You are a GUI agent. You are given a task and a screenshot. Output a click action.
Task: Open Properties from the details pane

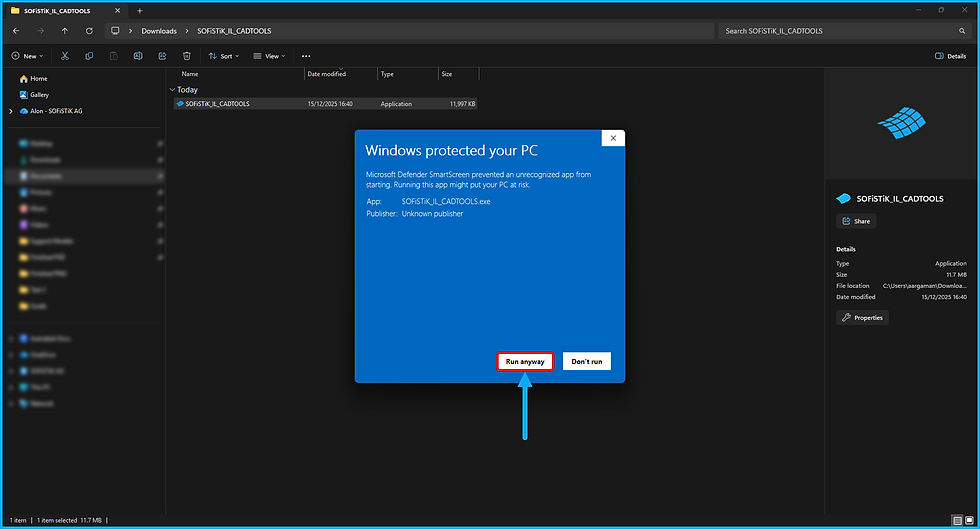pyautogui.click(x=862, y=318)
